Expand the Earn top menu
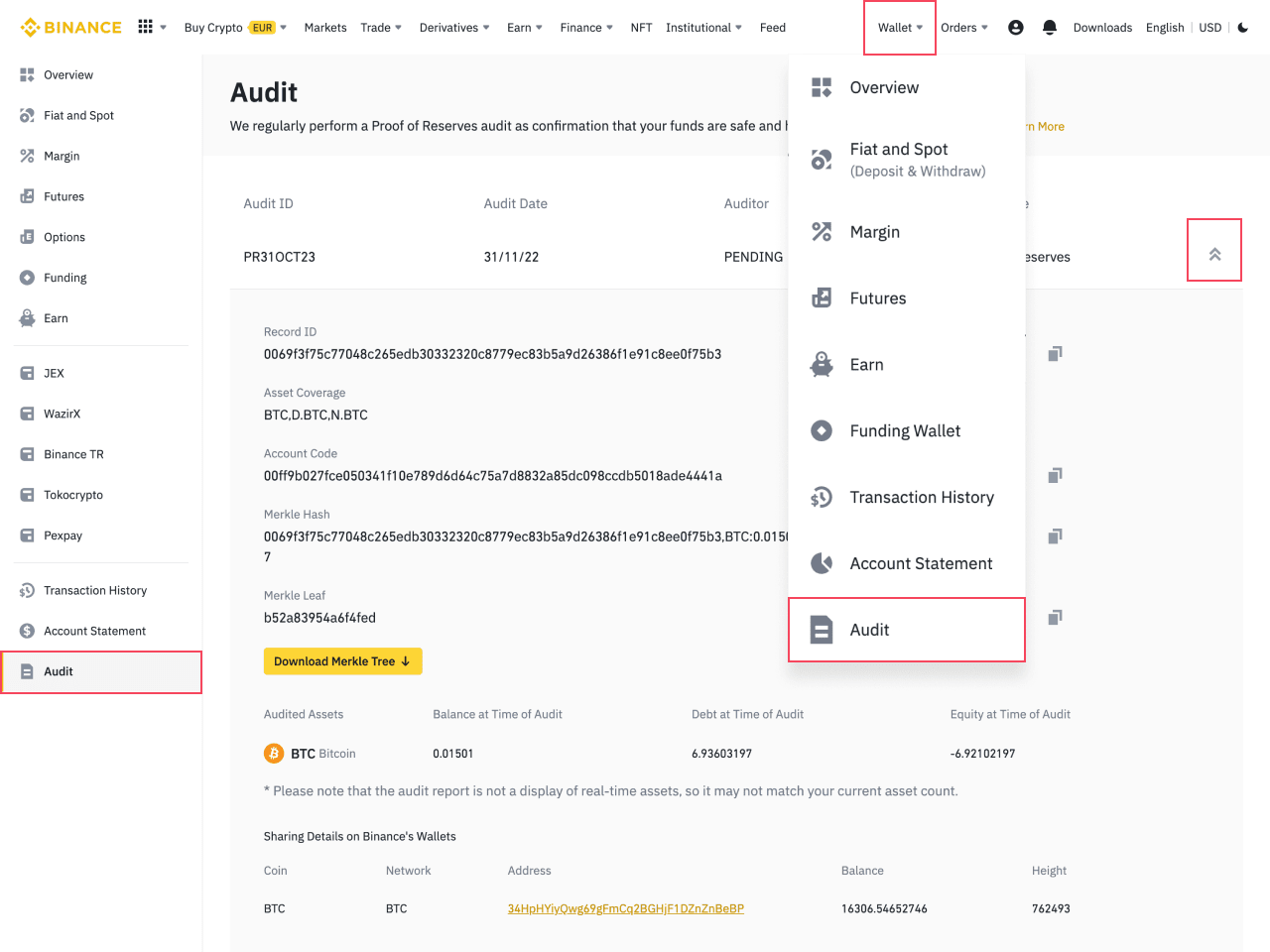 [x=525, y=28]
